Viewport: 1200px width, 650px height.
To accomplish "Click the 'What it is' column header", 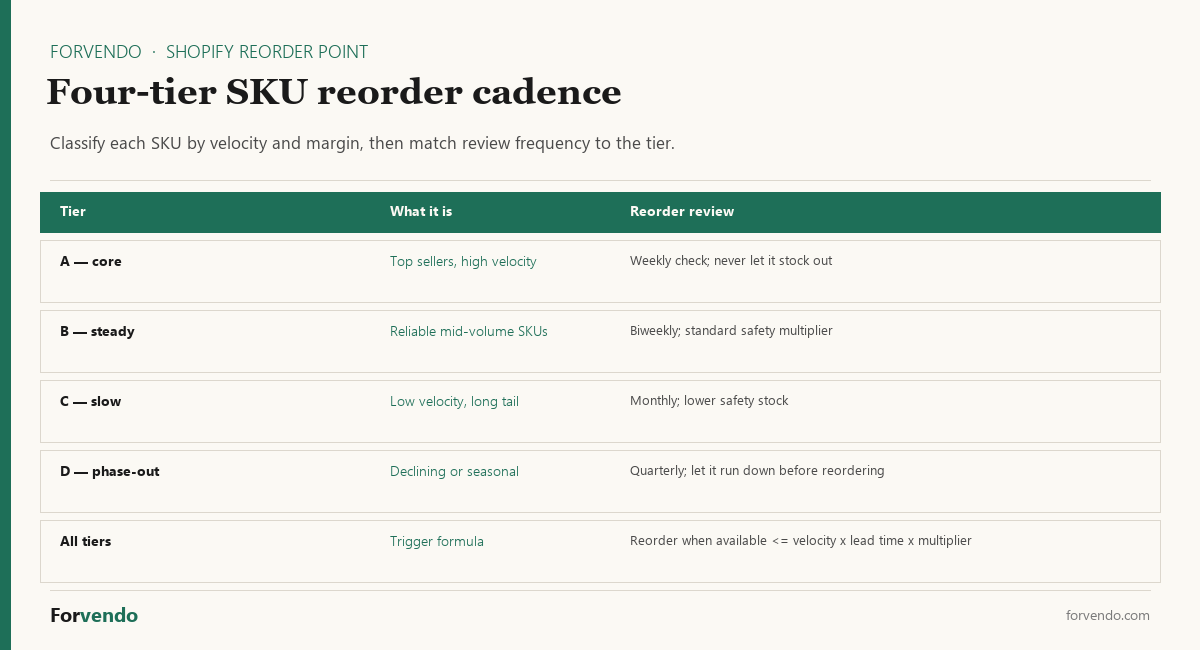I will coord(421,212).
